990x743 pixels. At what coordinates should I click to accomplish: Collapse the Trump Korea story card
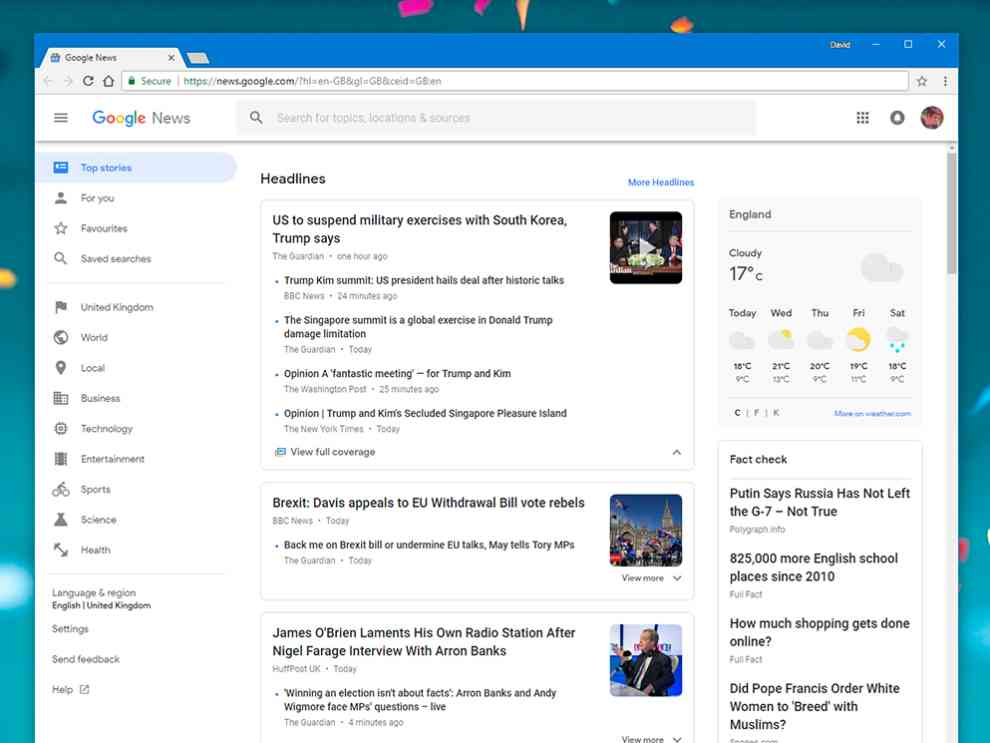[x=676, y=452]
